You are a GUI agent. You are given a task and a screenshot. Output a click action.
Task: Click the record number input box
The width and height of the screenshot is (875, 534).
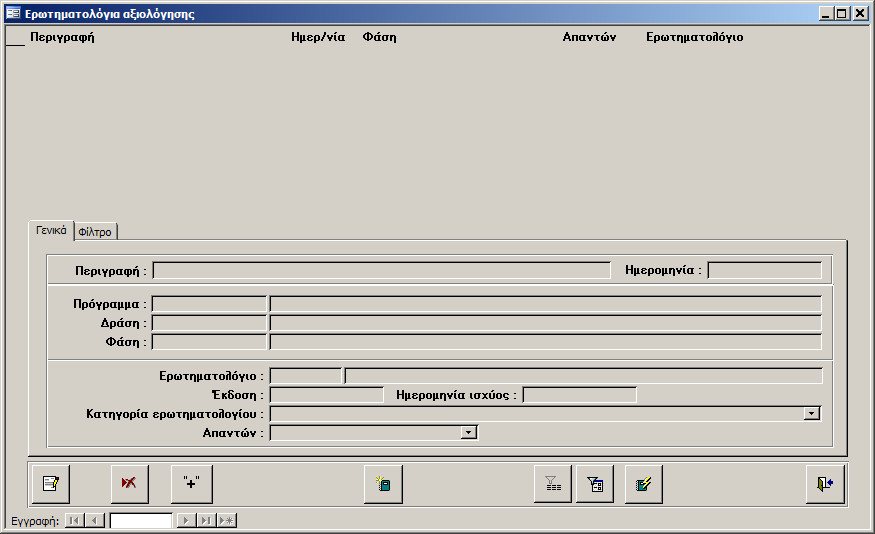(x=141, y=521)
